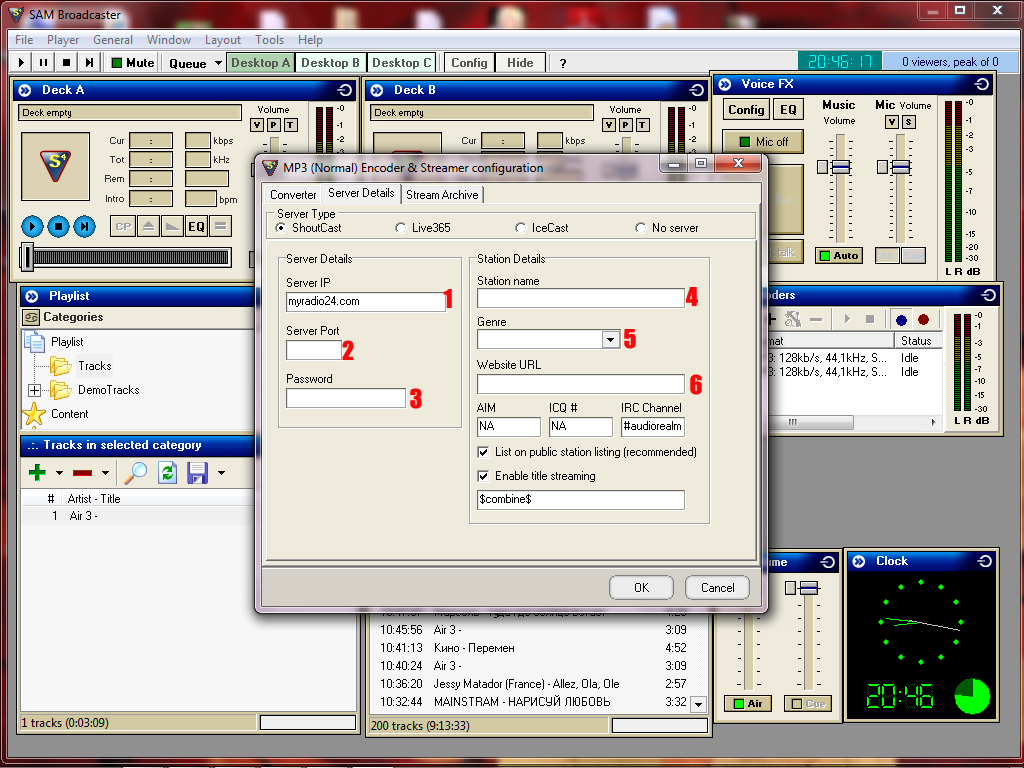Click the Categories icon in the Playlist panel

click(31, 317)
